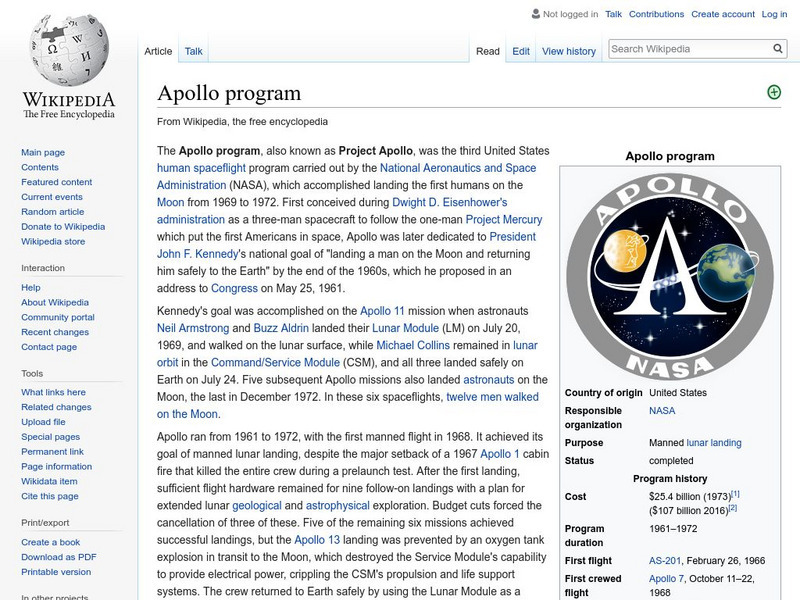Open the Contact page link

49,346
